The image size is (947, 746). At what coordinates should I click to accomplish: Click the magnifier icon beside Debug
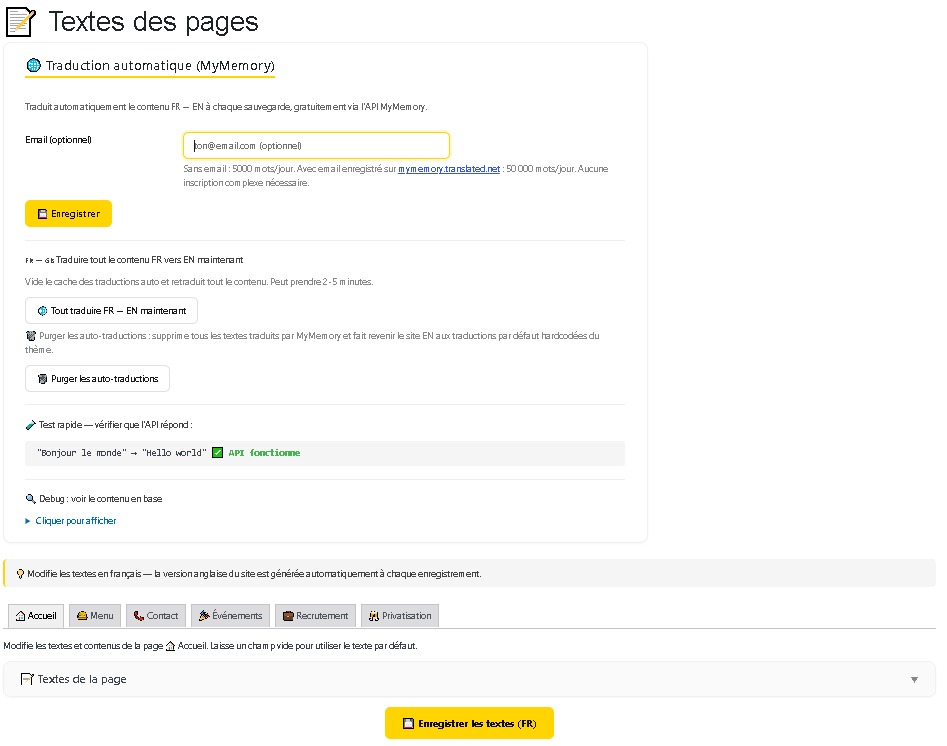coord(31,499)
